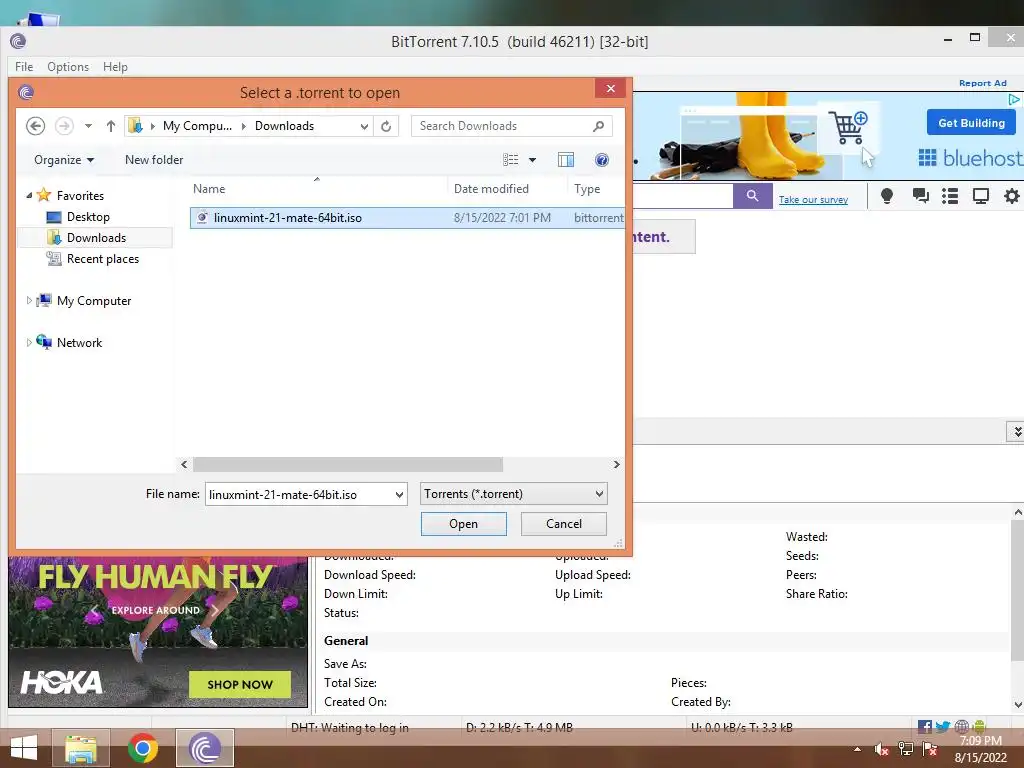Select Downloads in Favorites
1024x768 pixels.
[96, 238]
